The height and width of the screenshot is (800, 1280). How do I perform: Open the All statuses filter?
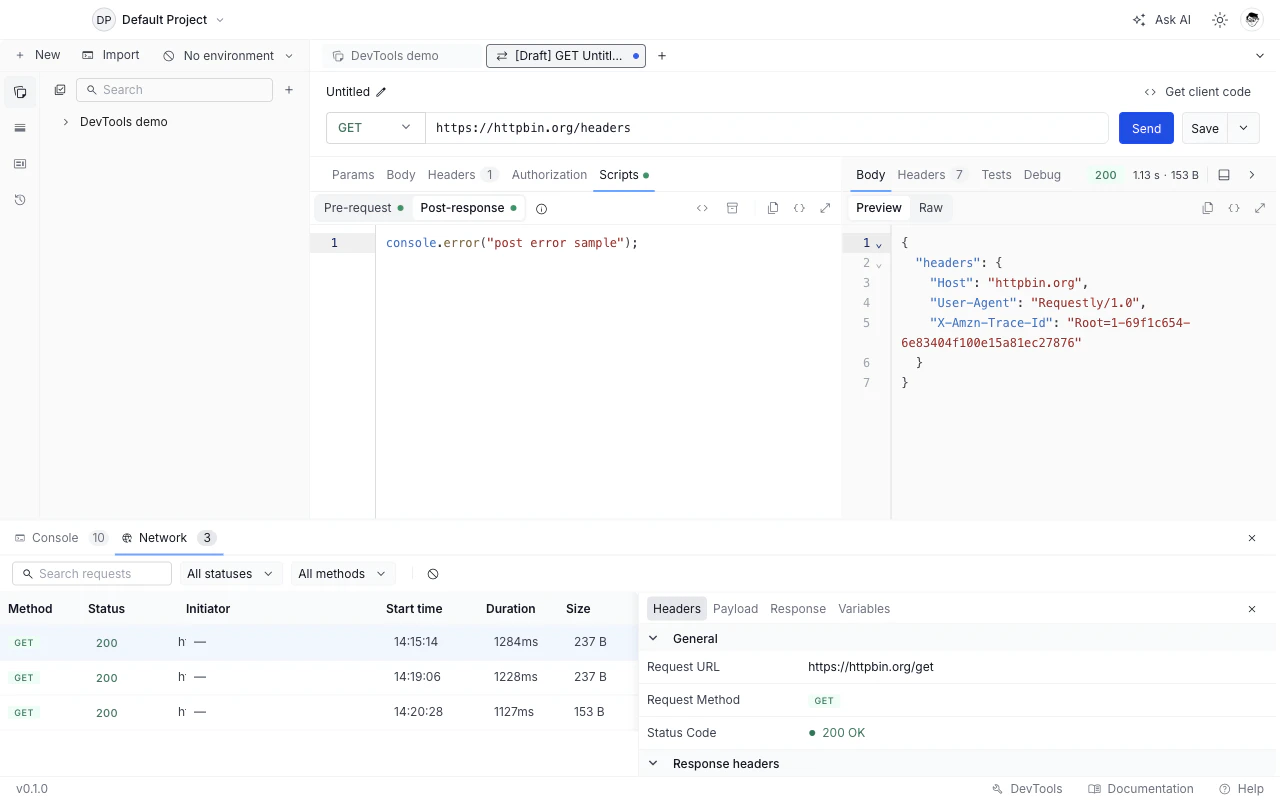tap(229, 574)
